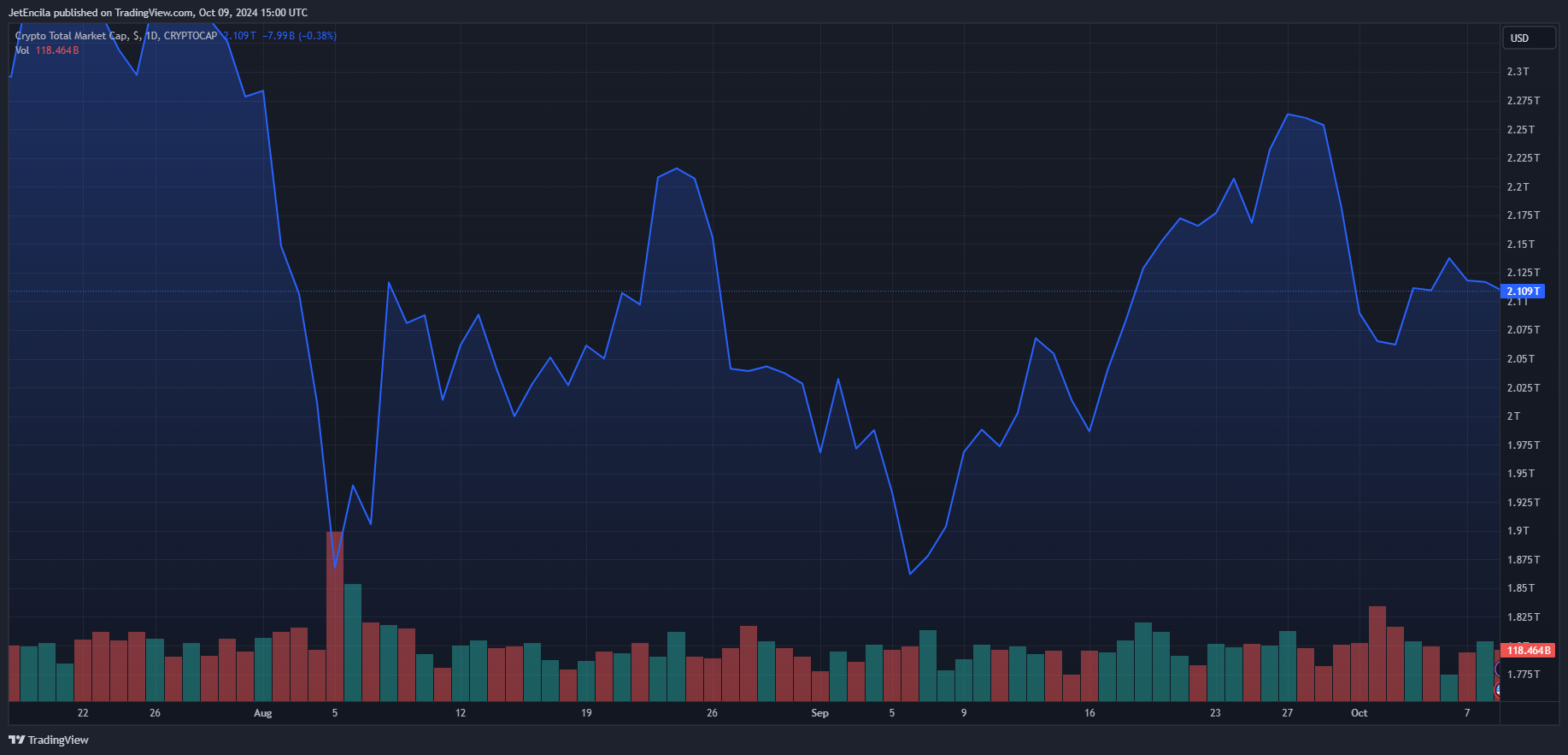Click the 2.05T price axis label
Viewport: 1568px width, 755px height.
click(x=1521, y=359)
